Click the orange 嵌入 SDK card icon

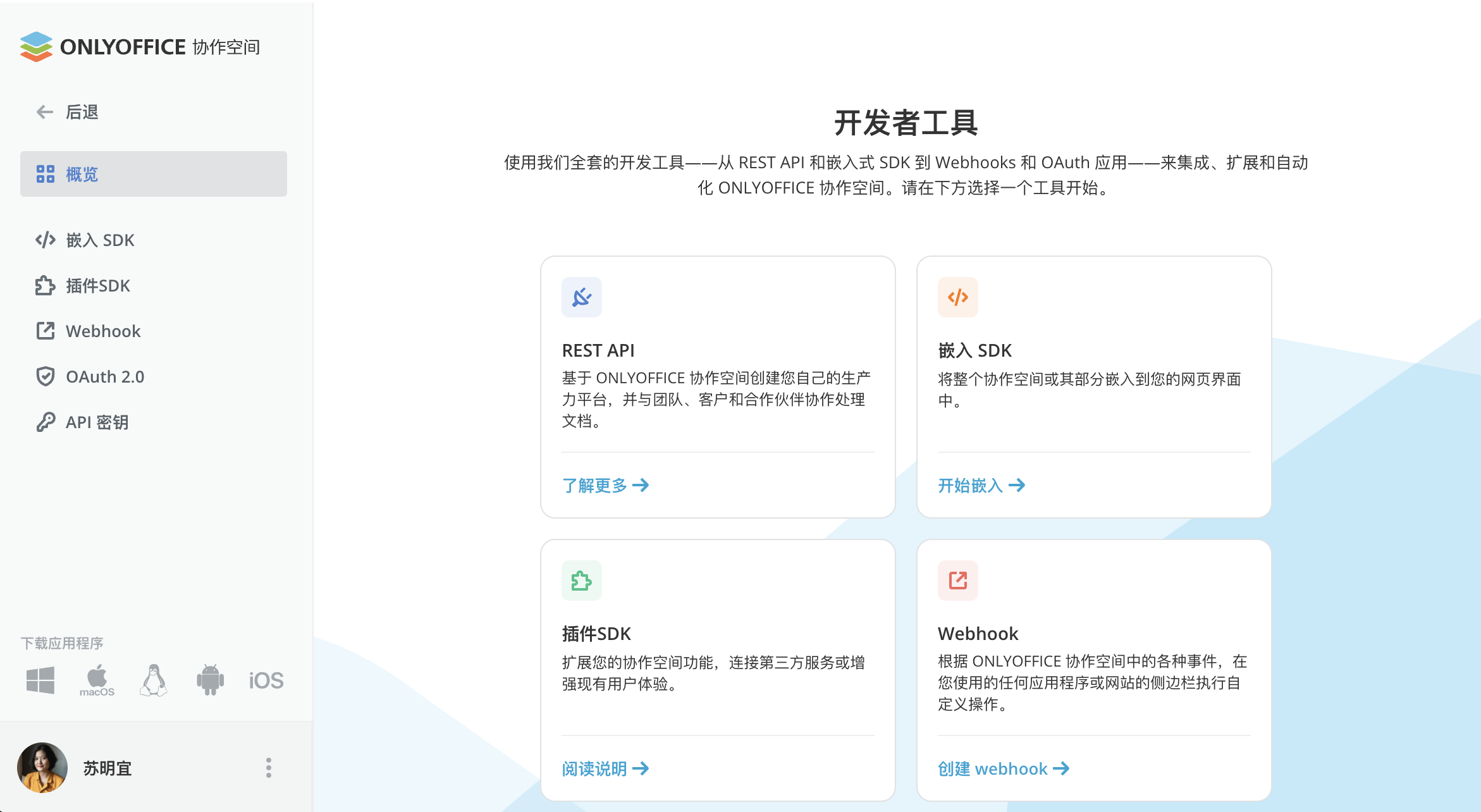click(x=958, y=297)
